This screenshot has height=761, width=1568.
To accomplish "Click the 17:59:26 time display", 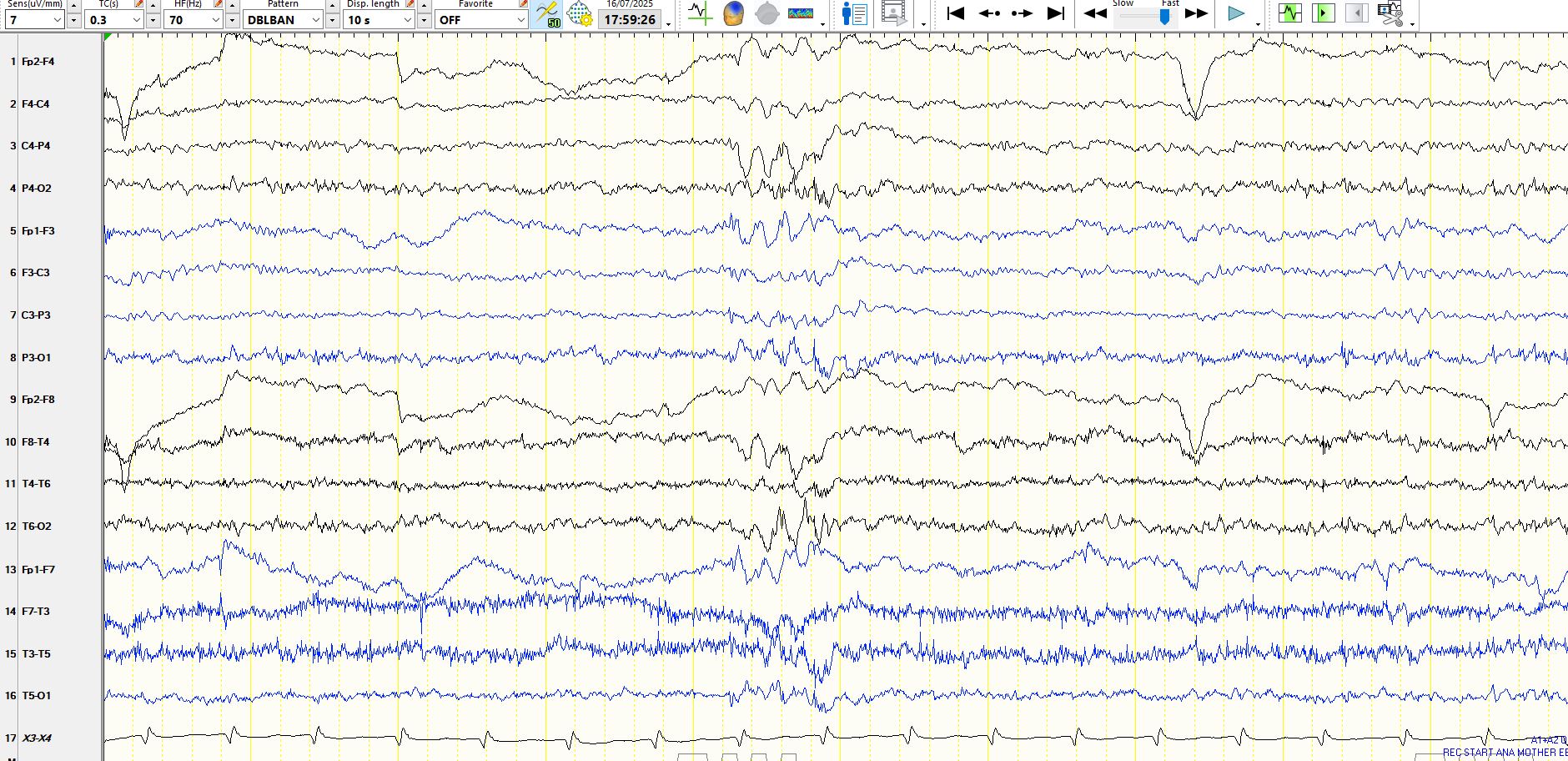I will [x=630, y=19].
